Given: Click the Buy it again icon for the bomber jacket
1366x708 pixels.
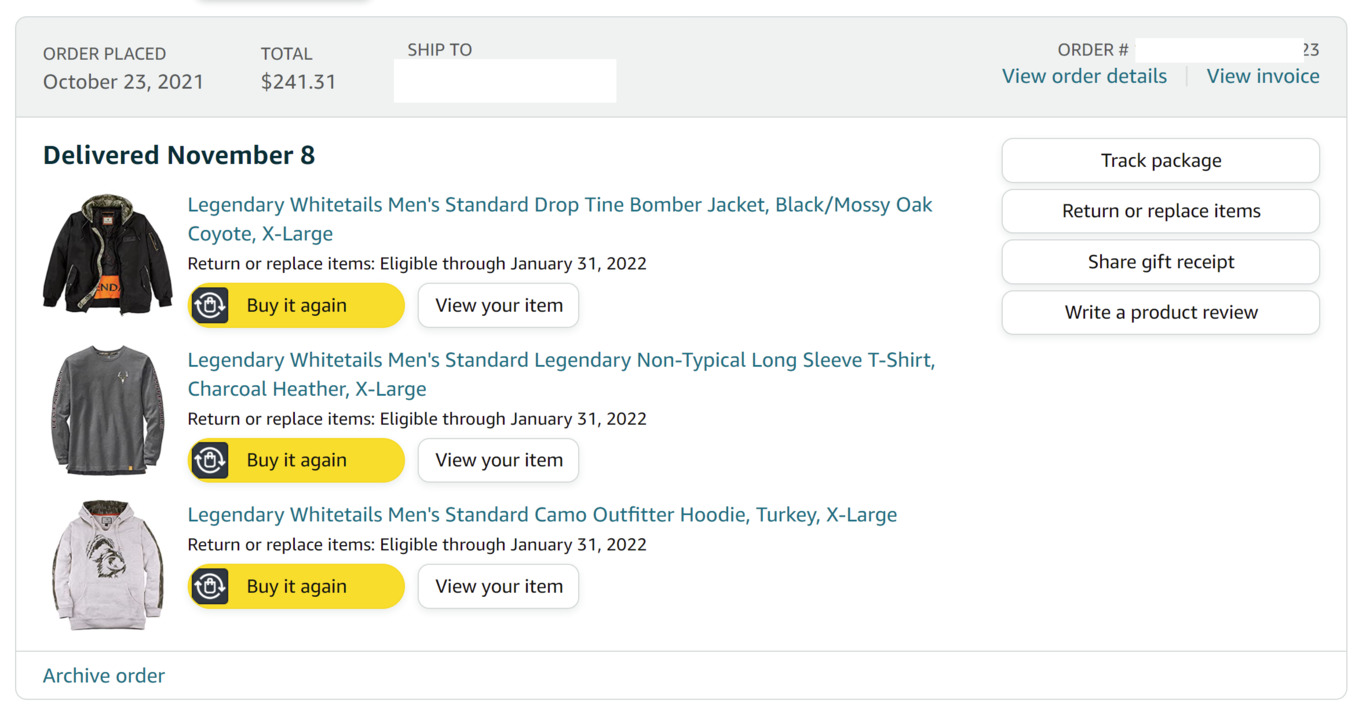Looking at the screenshot, I should coord(210,305).
